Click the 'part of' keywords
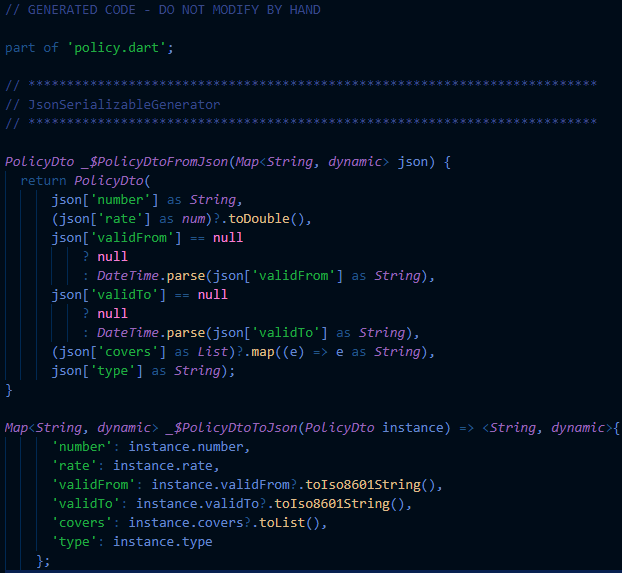Image resolution: width=622 pixels, height=573 pixels. (32, 48)
